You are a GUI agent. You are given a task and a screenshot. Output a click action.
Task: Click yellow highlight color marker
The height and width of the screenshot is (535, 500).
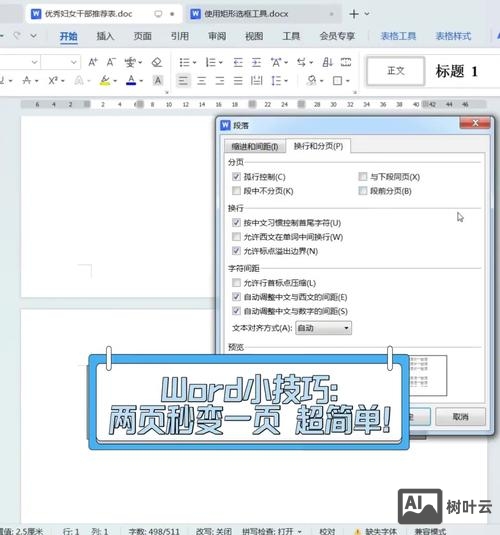coord(105,81)
